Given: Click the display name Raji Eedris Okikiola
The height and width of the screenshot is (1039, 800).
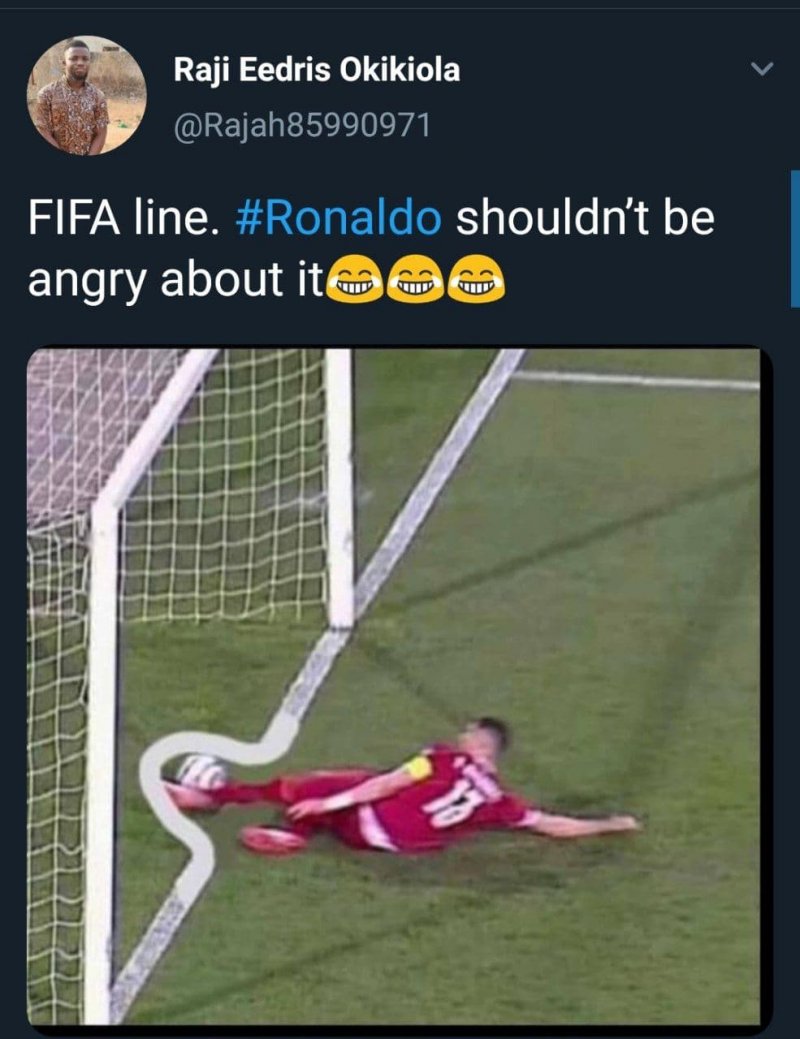Looking at the screenshot, I should click(317, 70).
